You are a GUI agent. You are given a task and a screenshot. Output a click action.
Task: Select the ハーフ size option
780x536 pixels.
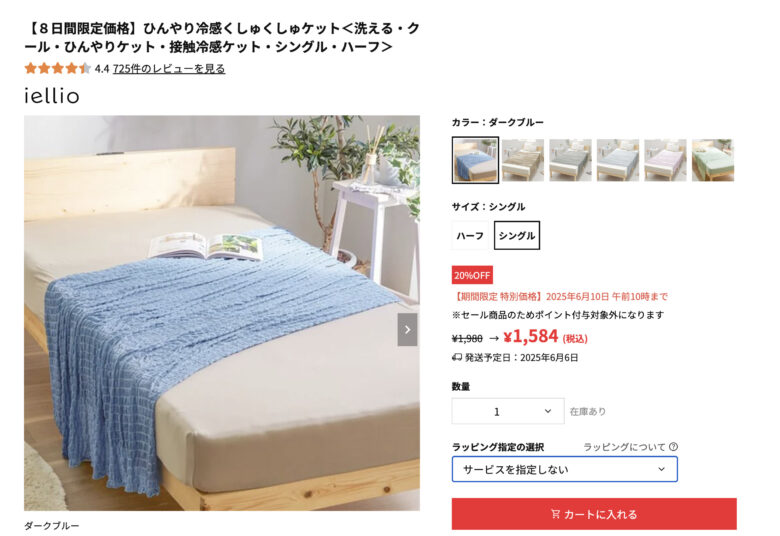pyautogui.click(x=470, y=235)
